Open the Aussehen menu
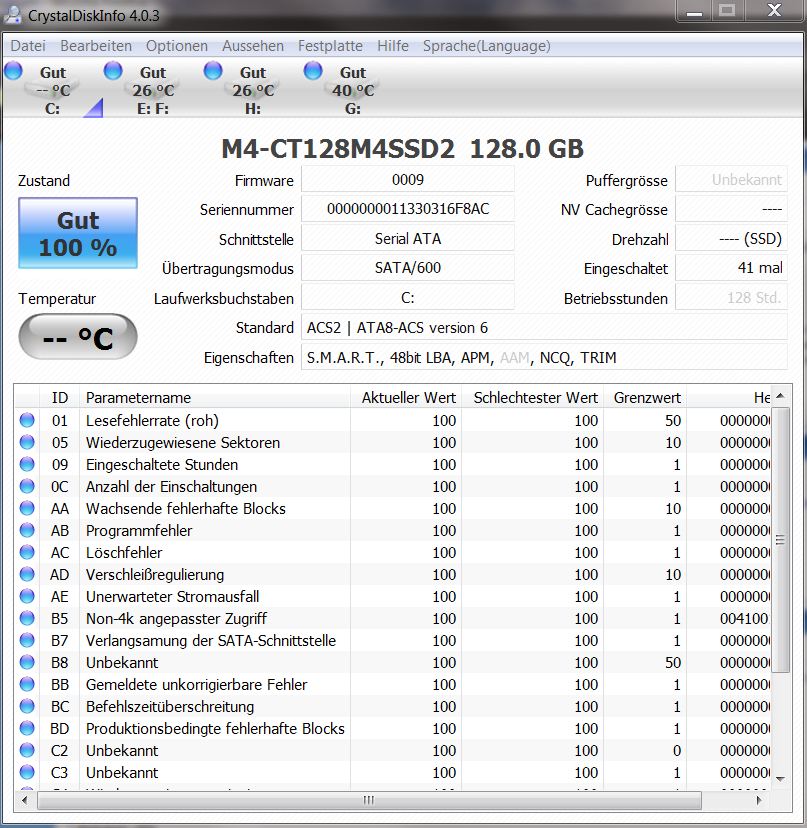 pos(253,46)
